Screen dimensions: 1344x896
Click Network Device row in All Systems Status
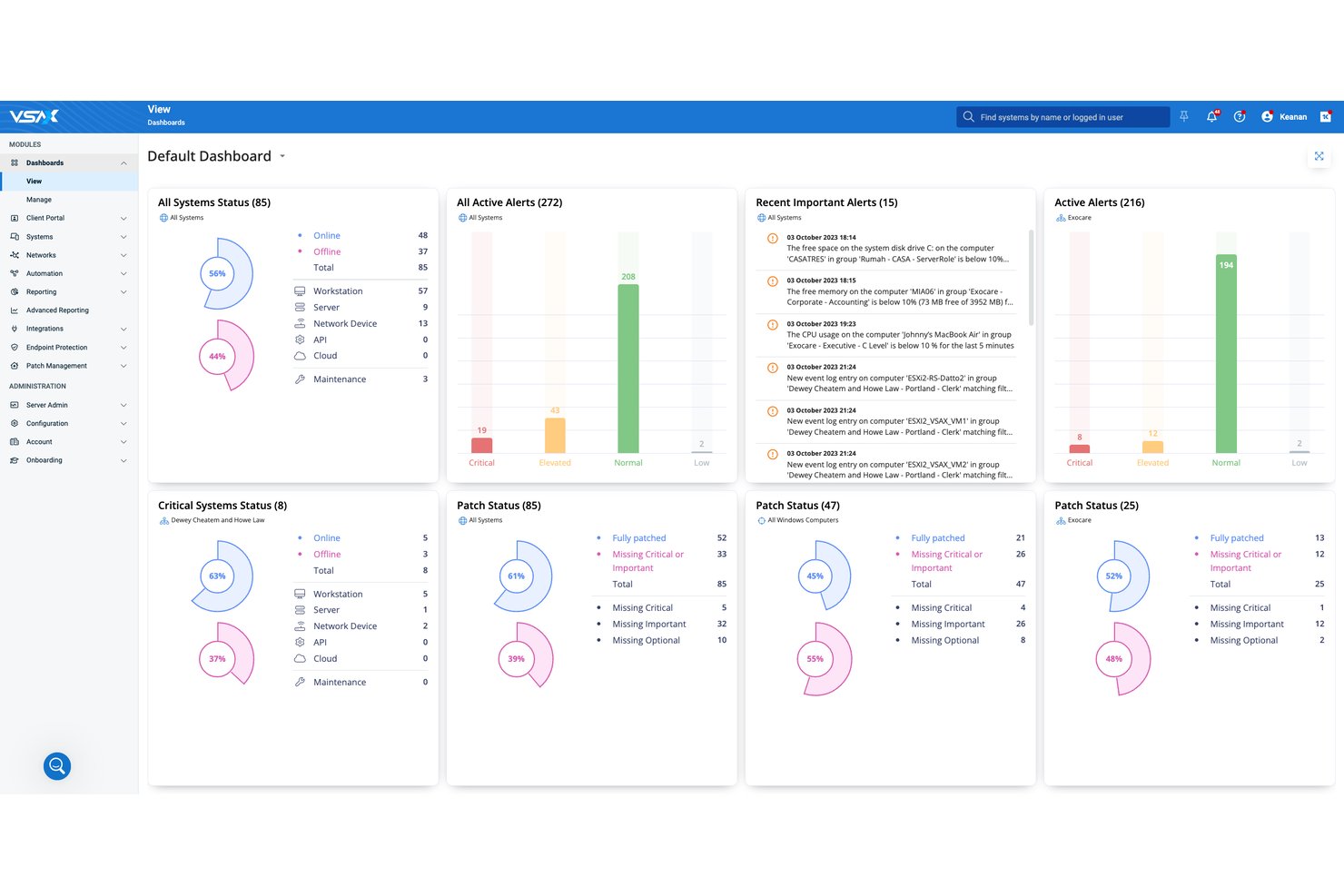[x=361, y=324]
